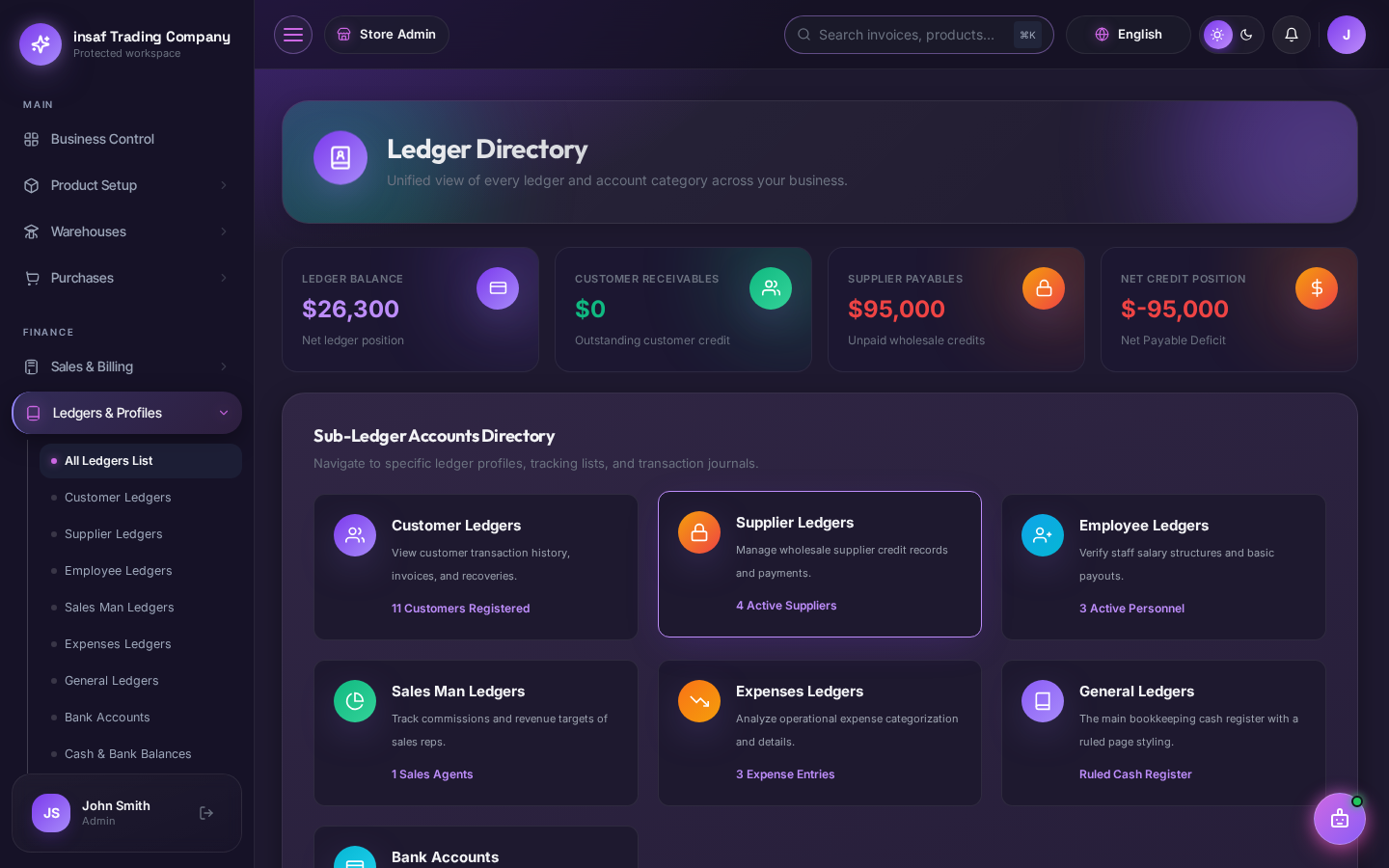This screenshot has width=1389, height=868.
Task: Open Business Control in sidebar
Action: point(126,139)
